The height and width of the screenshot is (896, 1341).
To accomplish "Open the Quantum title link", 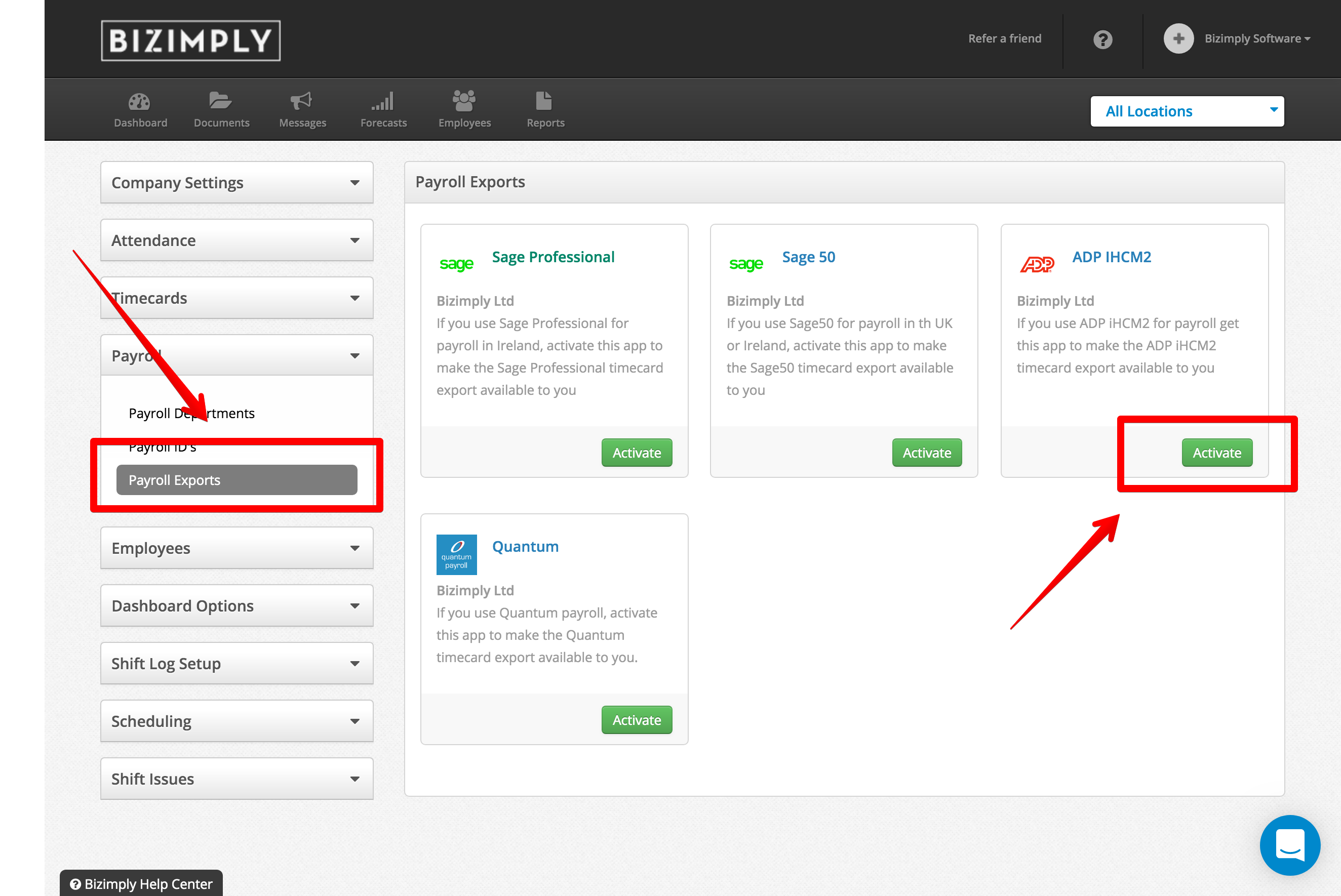I will point(525,546).
